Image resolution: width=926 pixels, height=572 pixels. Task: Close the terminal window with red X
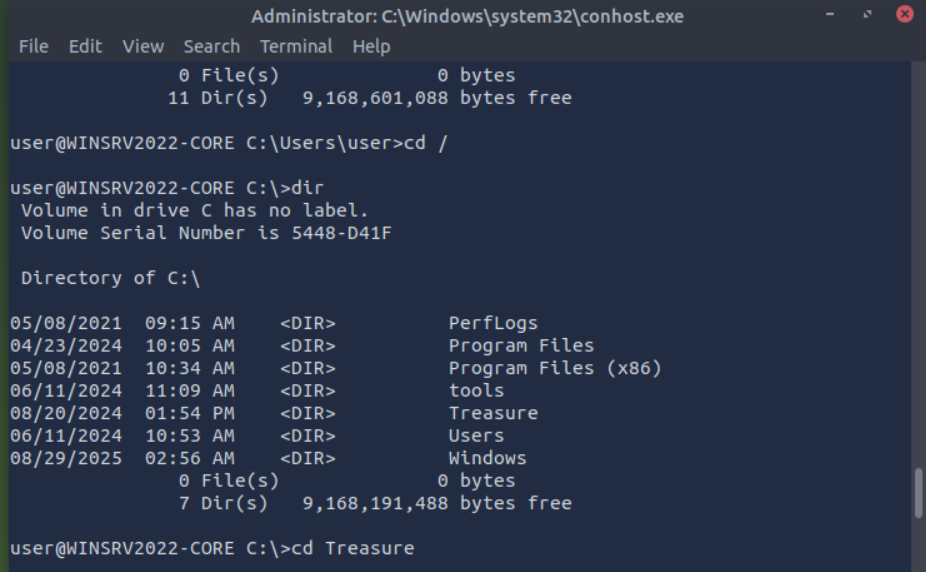click(x=904, y=14)
